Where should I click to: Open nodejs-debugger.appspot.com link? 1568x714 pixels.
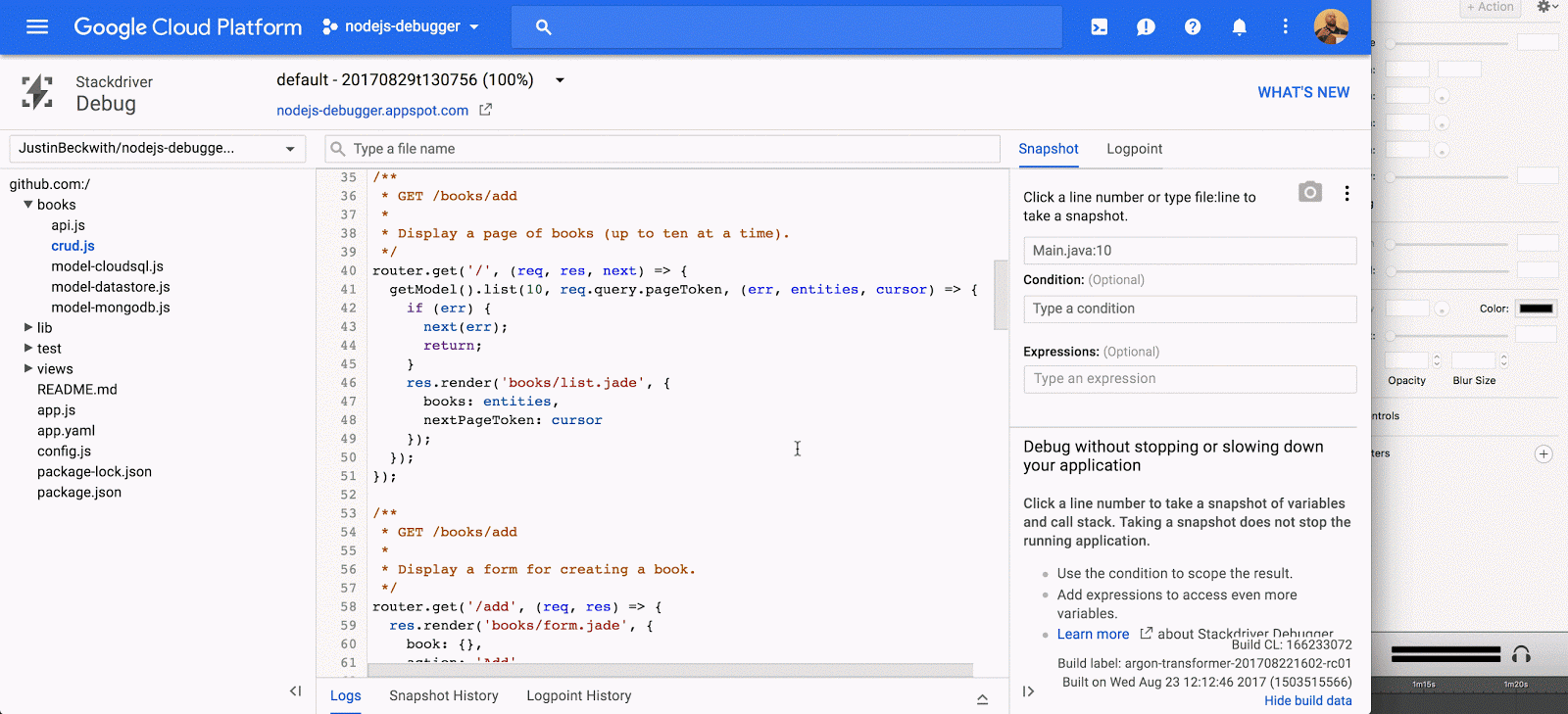click(x=372, y=111)
